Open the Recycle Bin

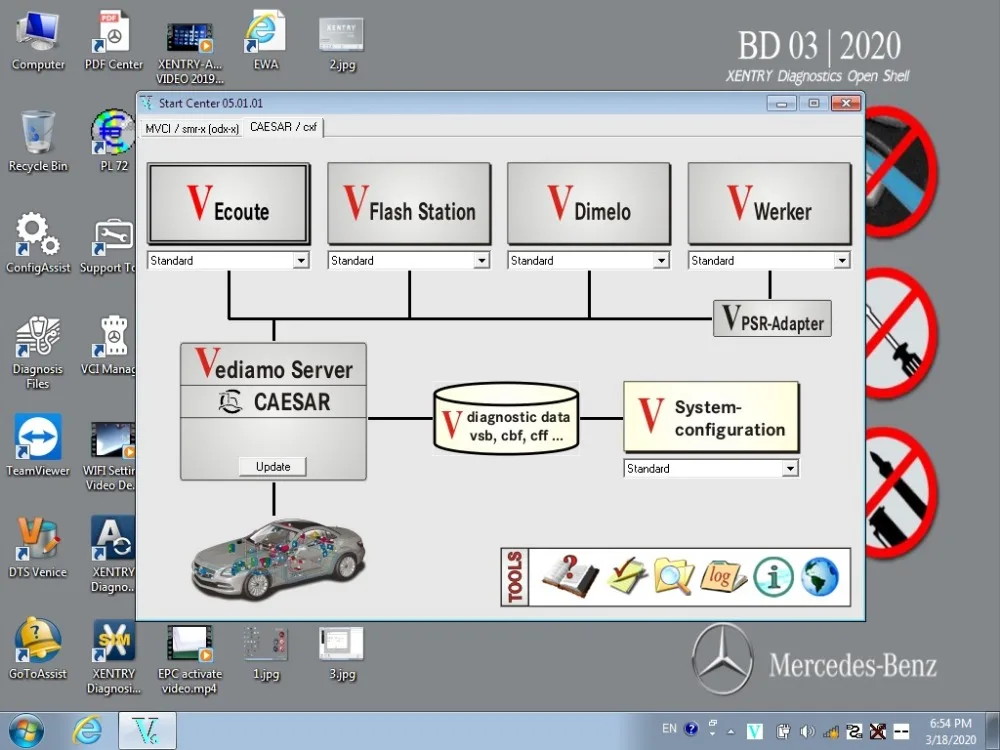tap(38, 142)
